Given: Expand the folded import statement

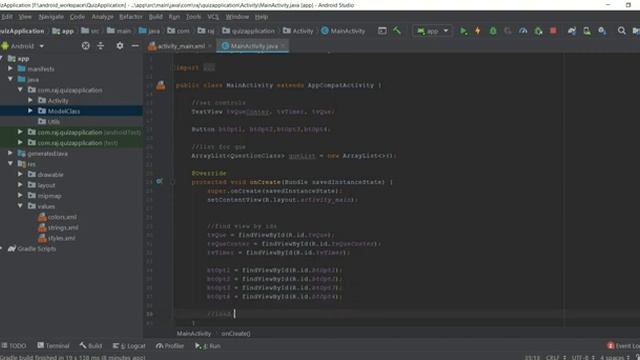Looking at the screenshot, I should (x=209, y=68).
